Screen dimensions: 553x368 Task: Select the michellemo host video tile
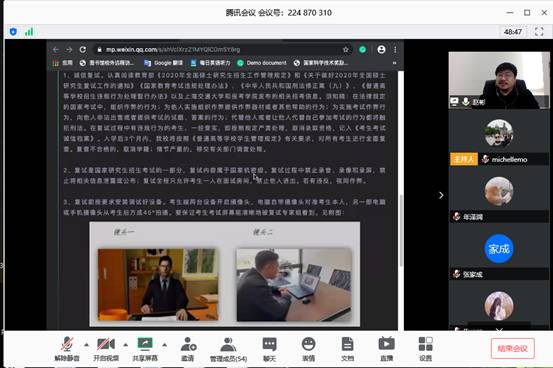499,141
